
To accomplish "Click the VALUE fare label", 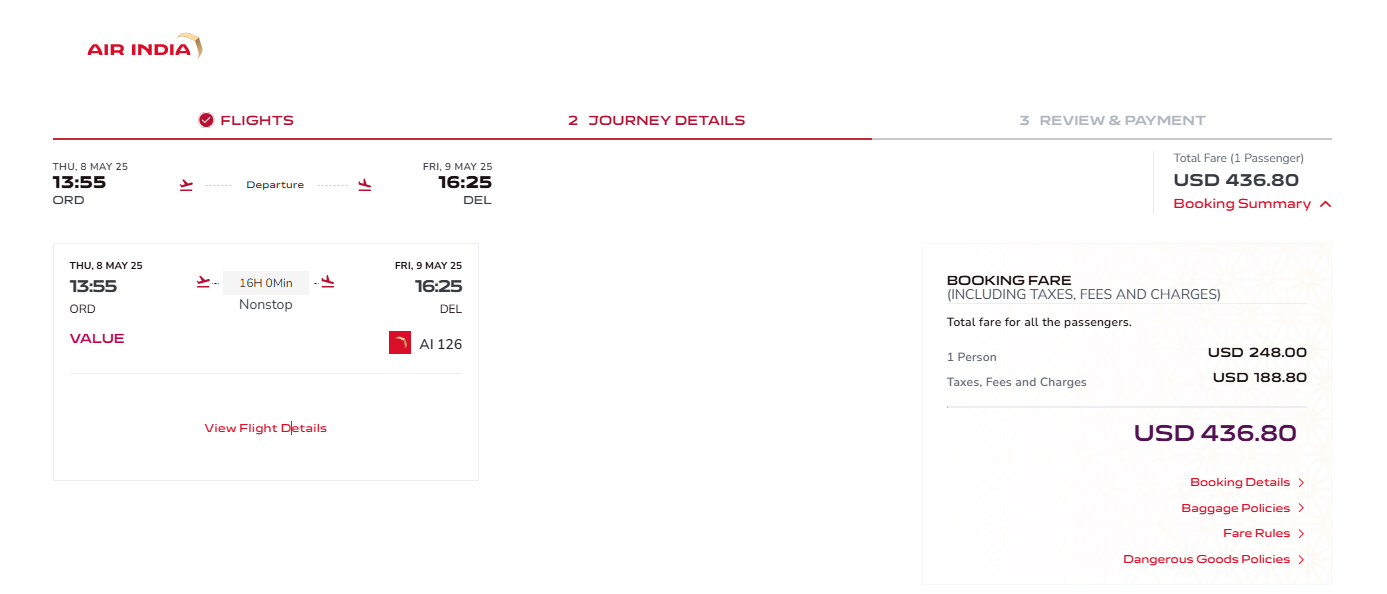I will pos(97,339).
